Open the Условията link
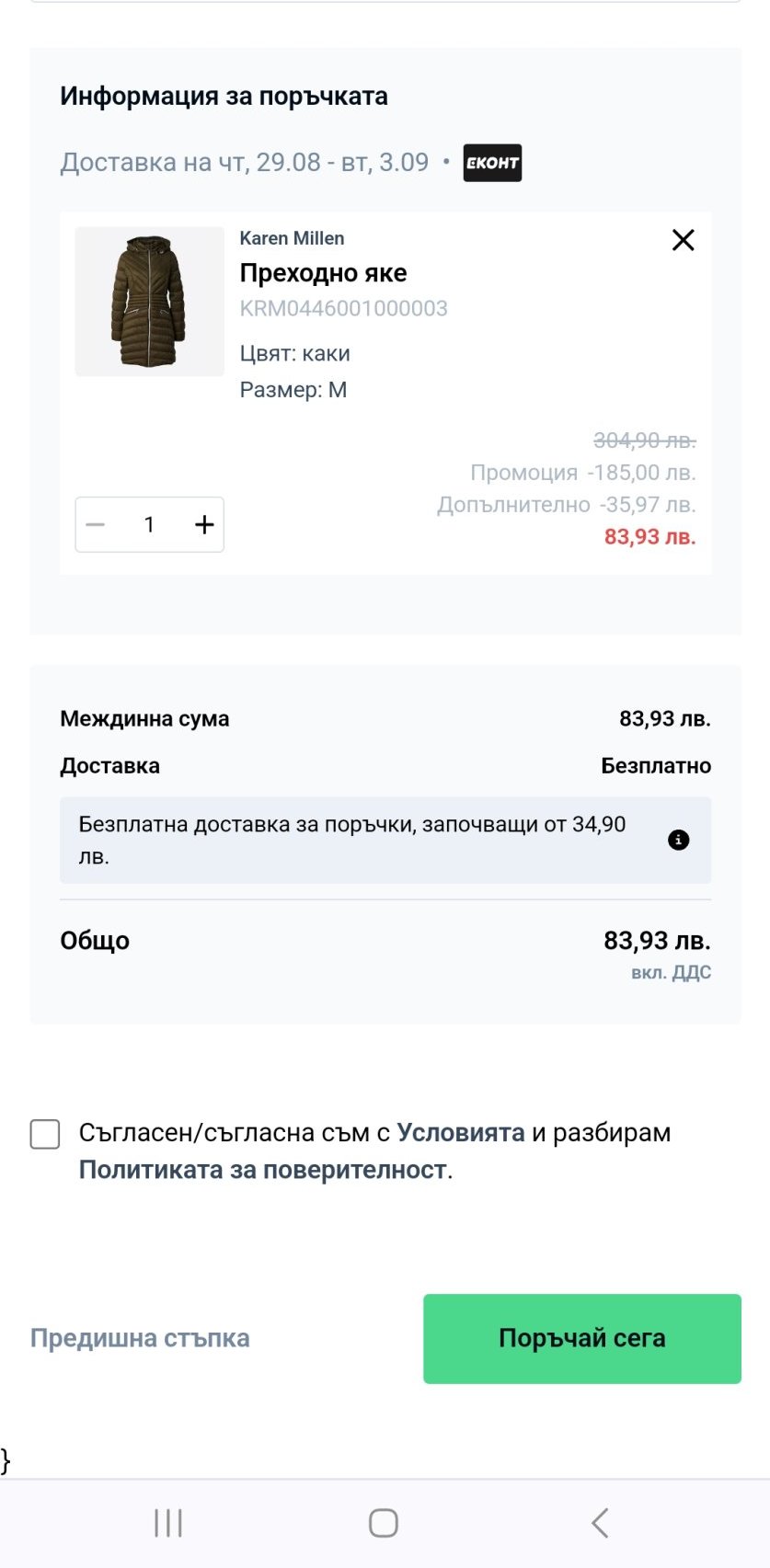The width and height of the screenshot is (770, 1568). [x=461, y=1133]
